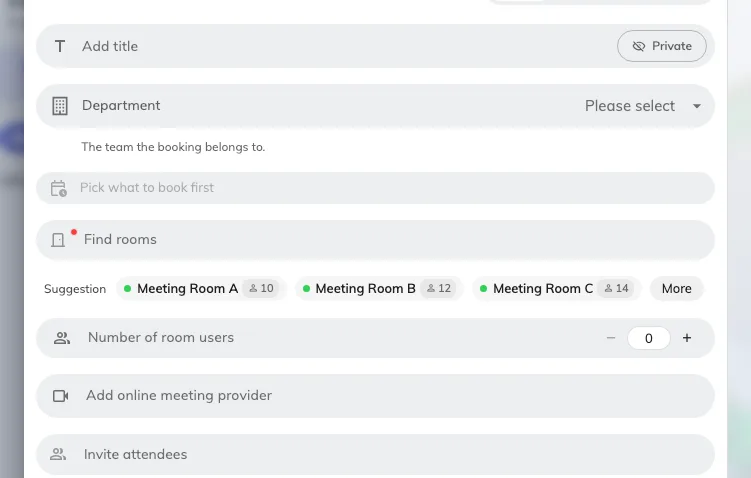
Task: Toggle the Private booking button
Action: pos(661,46)
